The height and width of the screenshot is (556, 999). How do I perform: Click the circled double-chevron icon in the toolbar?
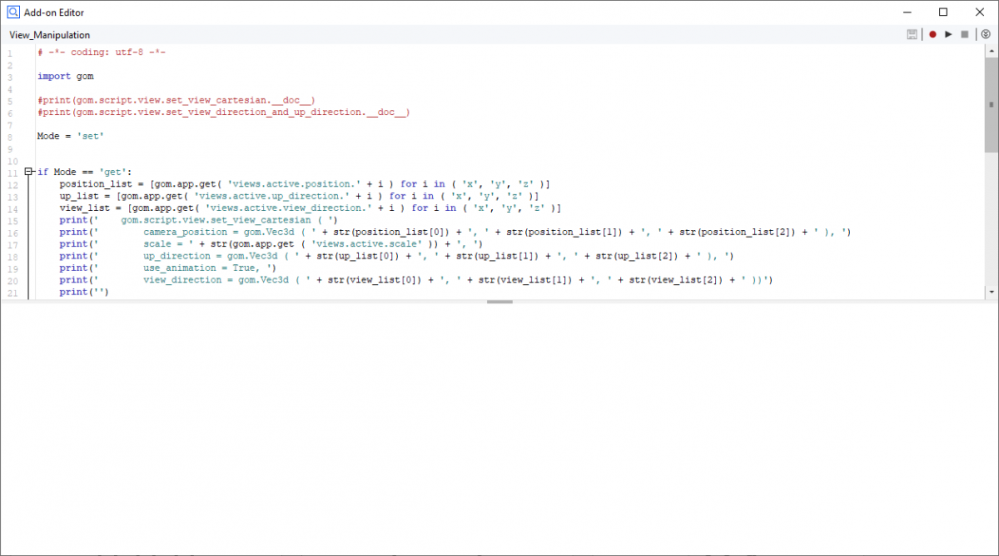[x=986, y=34]
